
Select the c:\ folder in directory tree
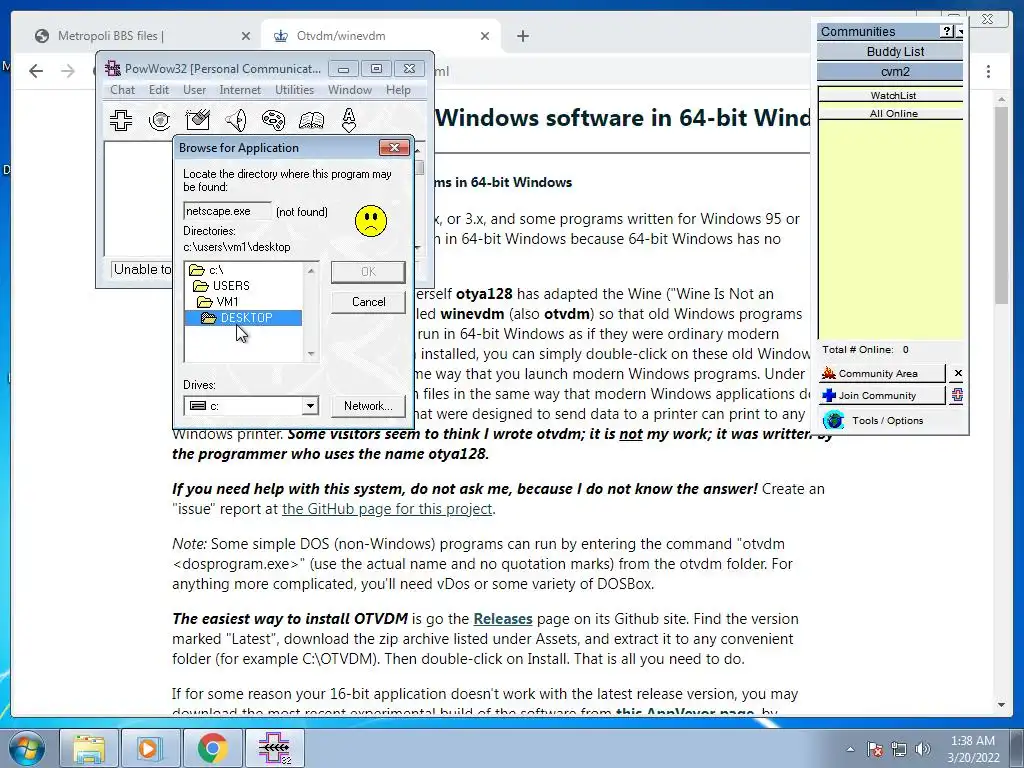click(x=216, y=270)
